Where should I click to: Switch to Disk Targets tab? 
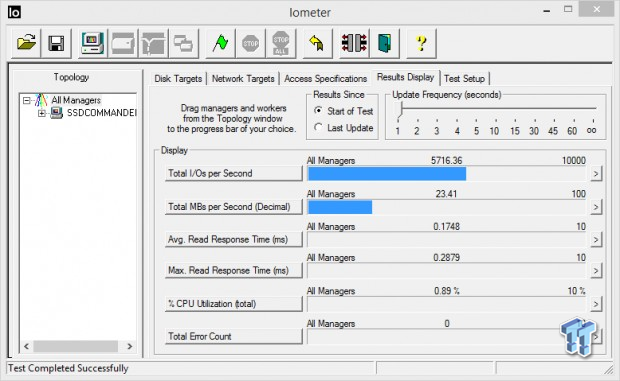178,79
